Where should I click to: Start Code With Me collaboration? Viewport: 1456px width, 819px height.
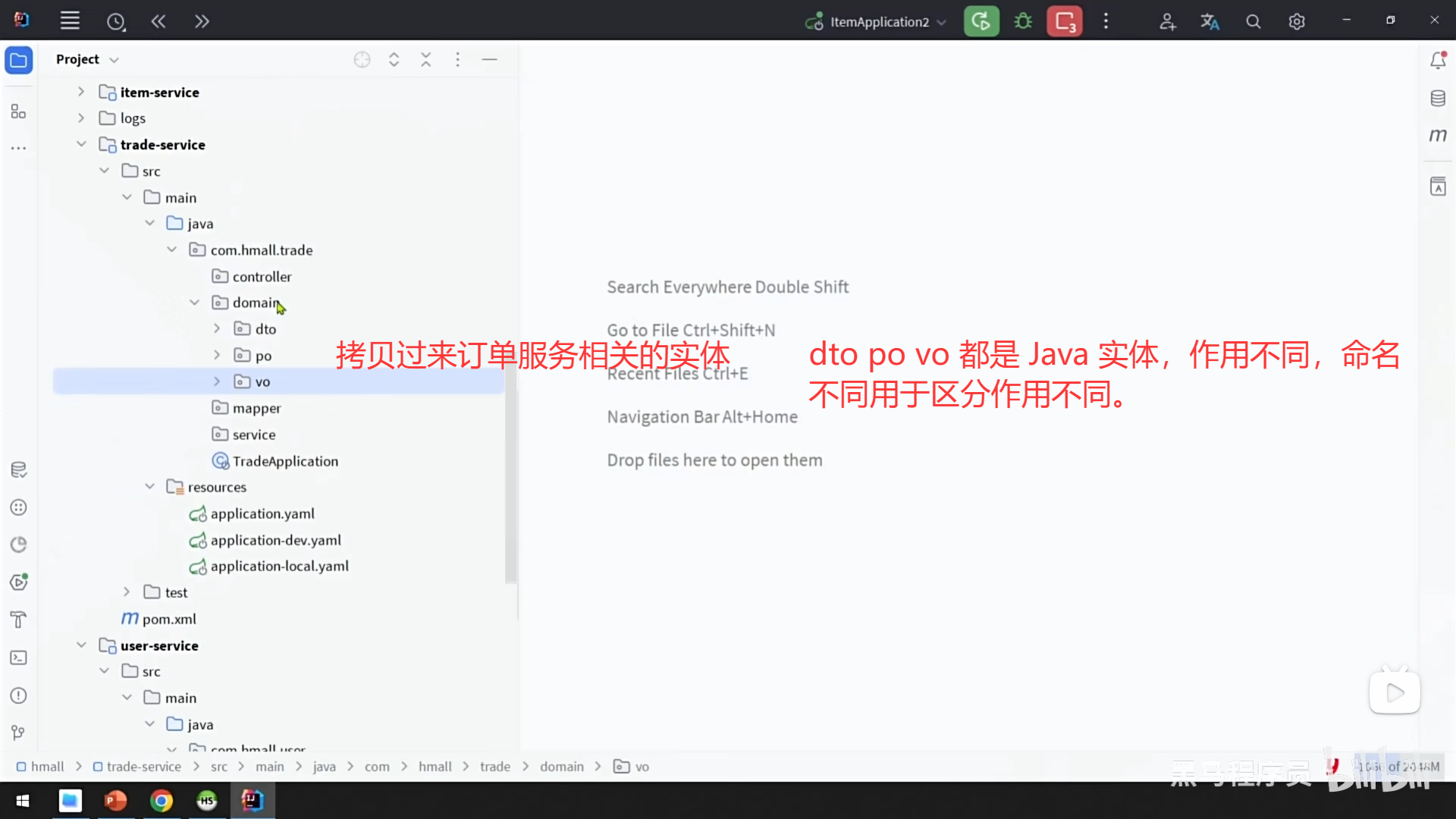click(x=1167, y=20)
